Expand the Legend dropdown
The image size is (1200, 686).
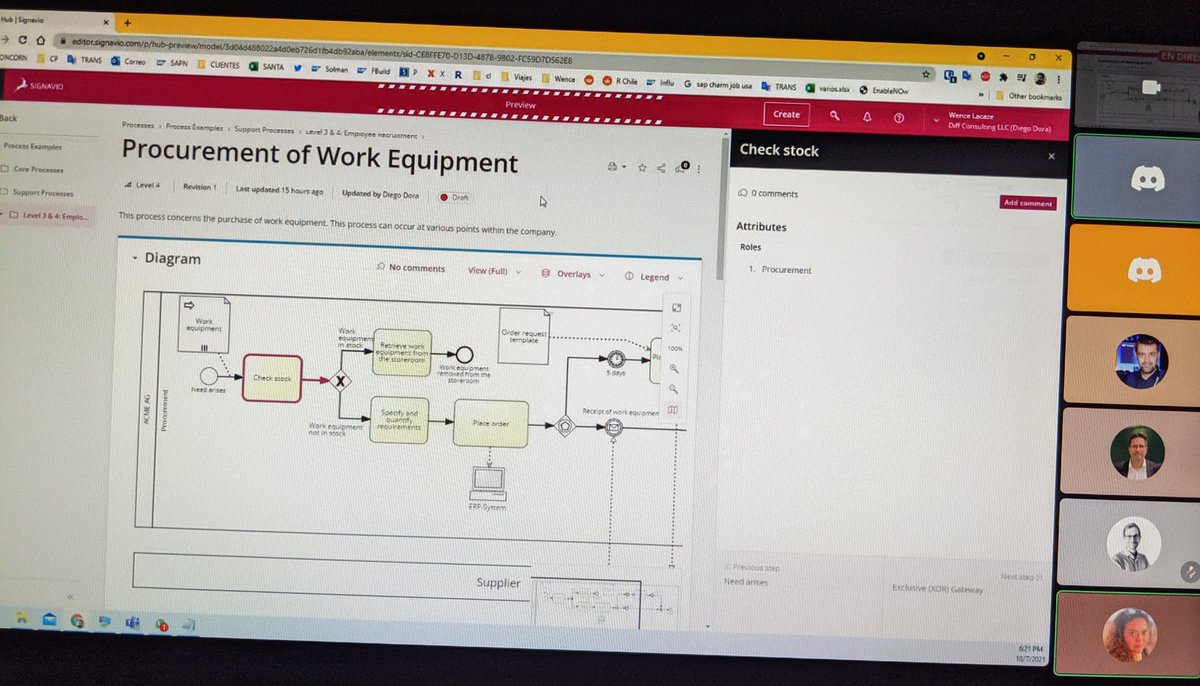click(654, 277)
